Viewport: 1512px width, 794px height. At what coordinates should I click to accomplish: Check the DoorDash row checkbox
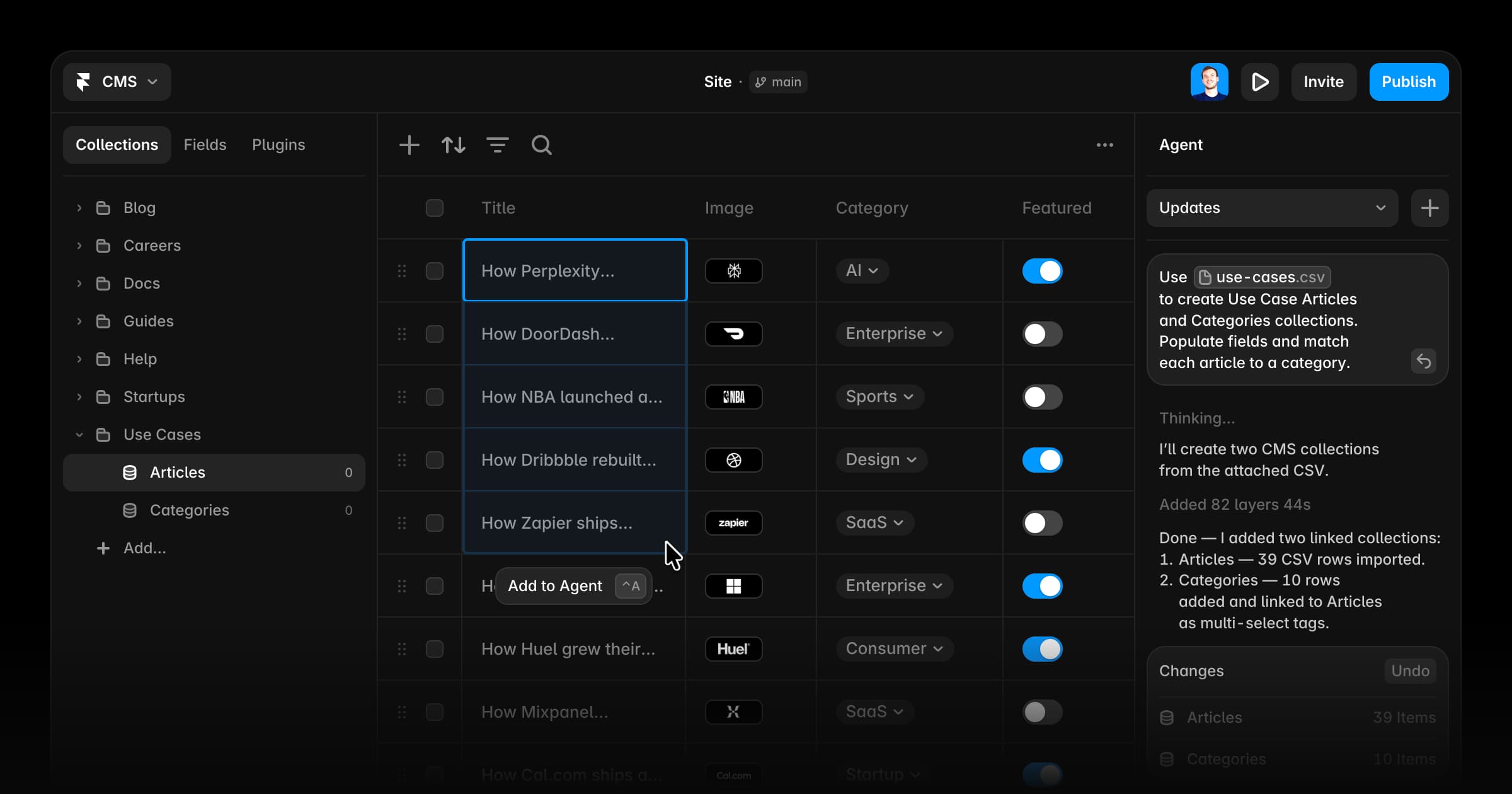coord(435,334)
